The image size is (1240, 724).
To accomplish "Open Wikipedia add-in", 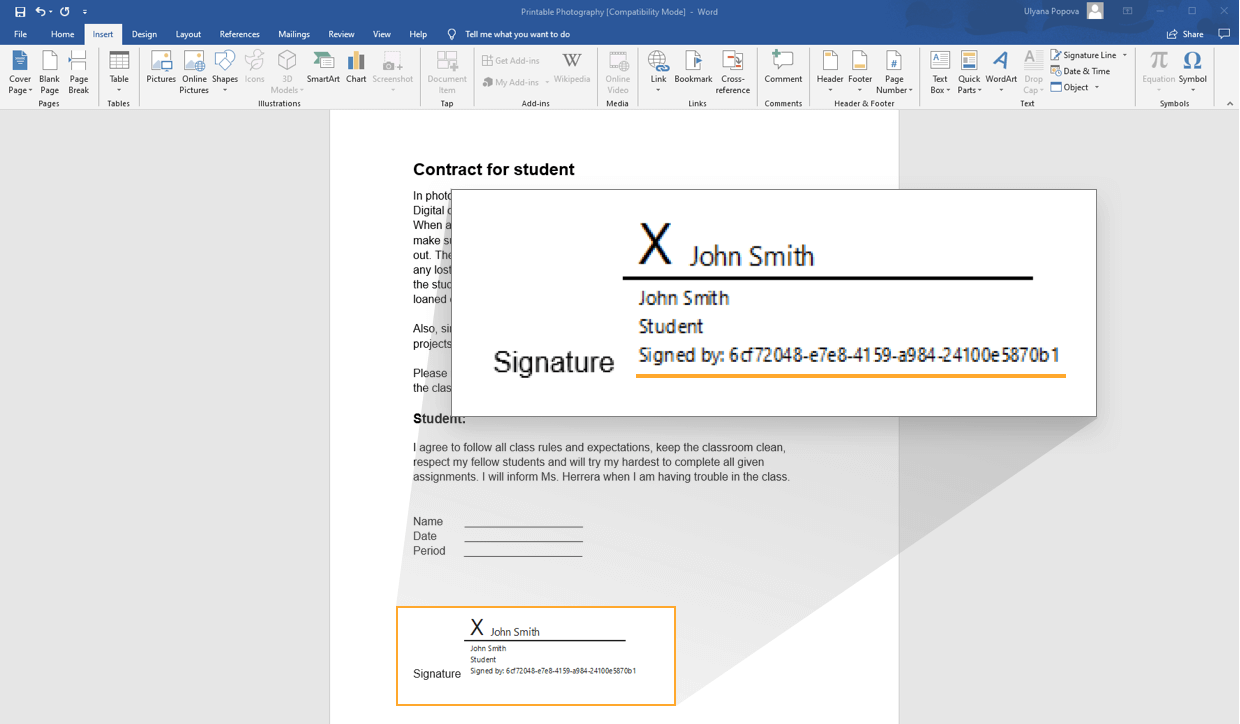I will (572, 67).
